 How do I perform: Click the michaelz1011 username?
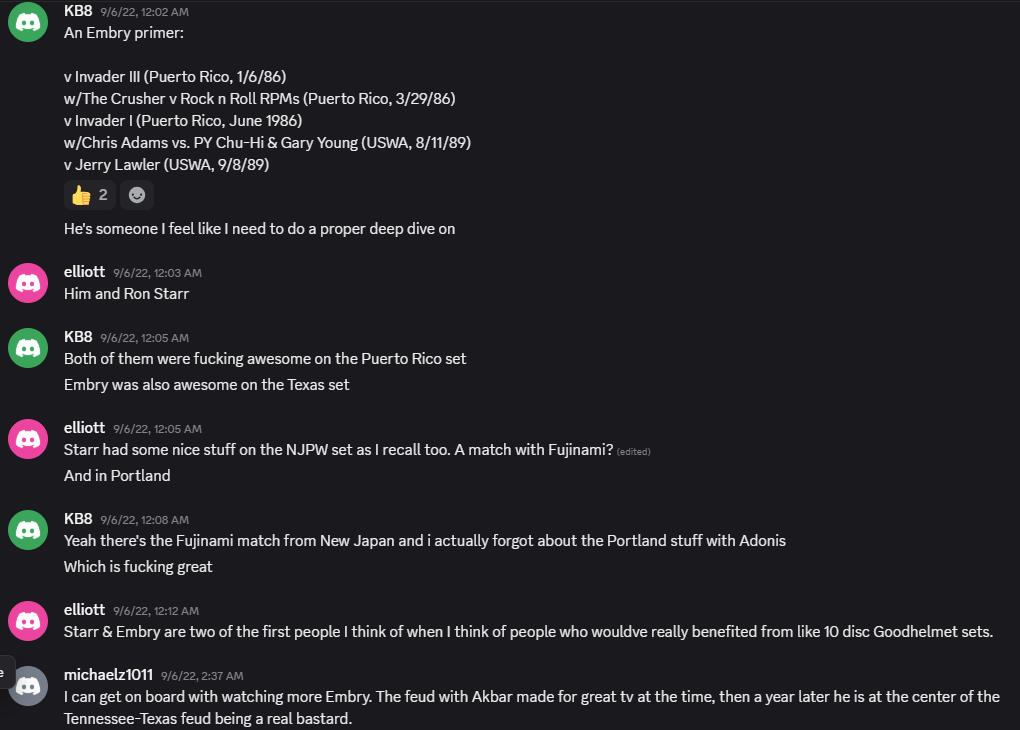pyautogui.click(x=108, y=674)
